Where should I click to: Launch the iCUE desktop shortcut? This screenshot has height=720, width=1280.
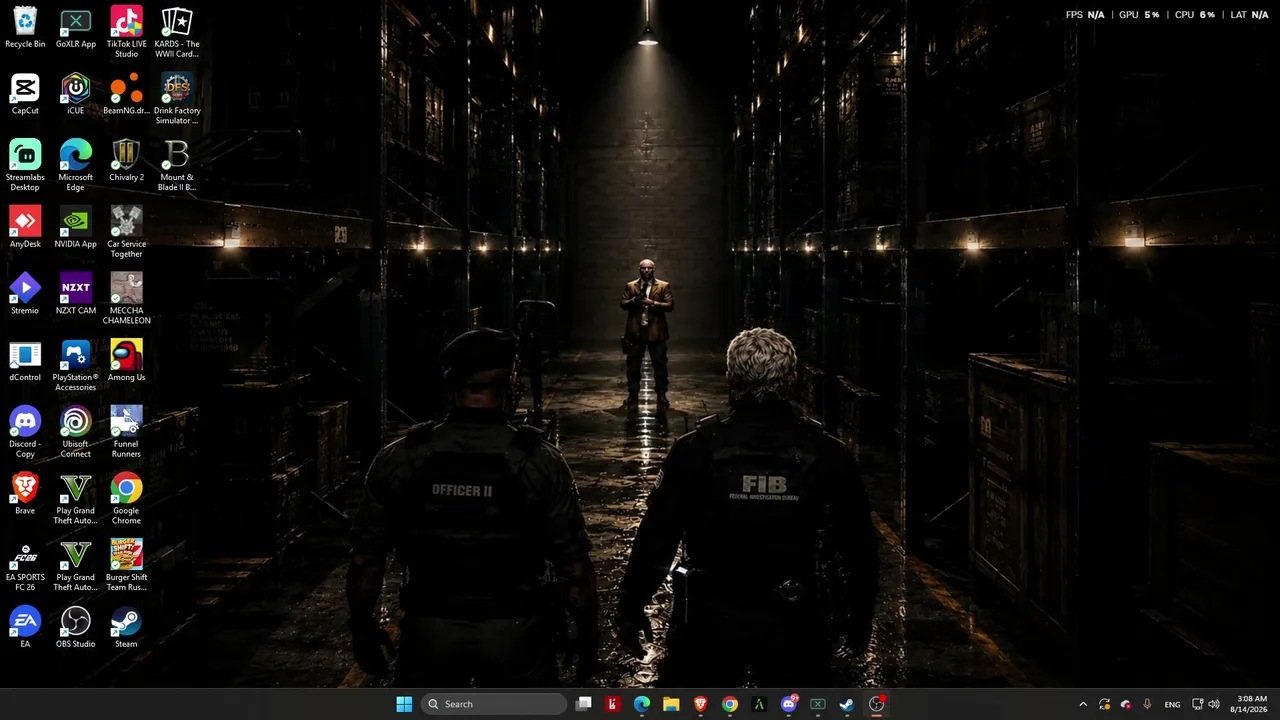click(76, 95)
